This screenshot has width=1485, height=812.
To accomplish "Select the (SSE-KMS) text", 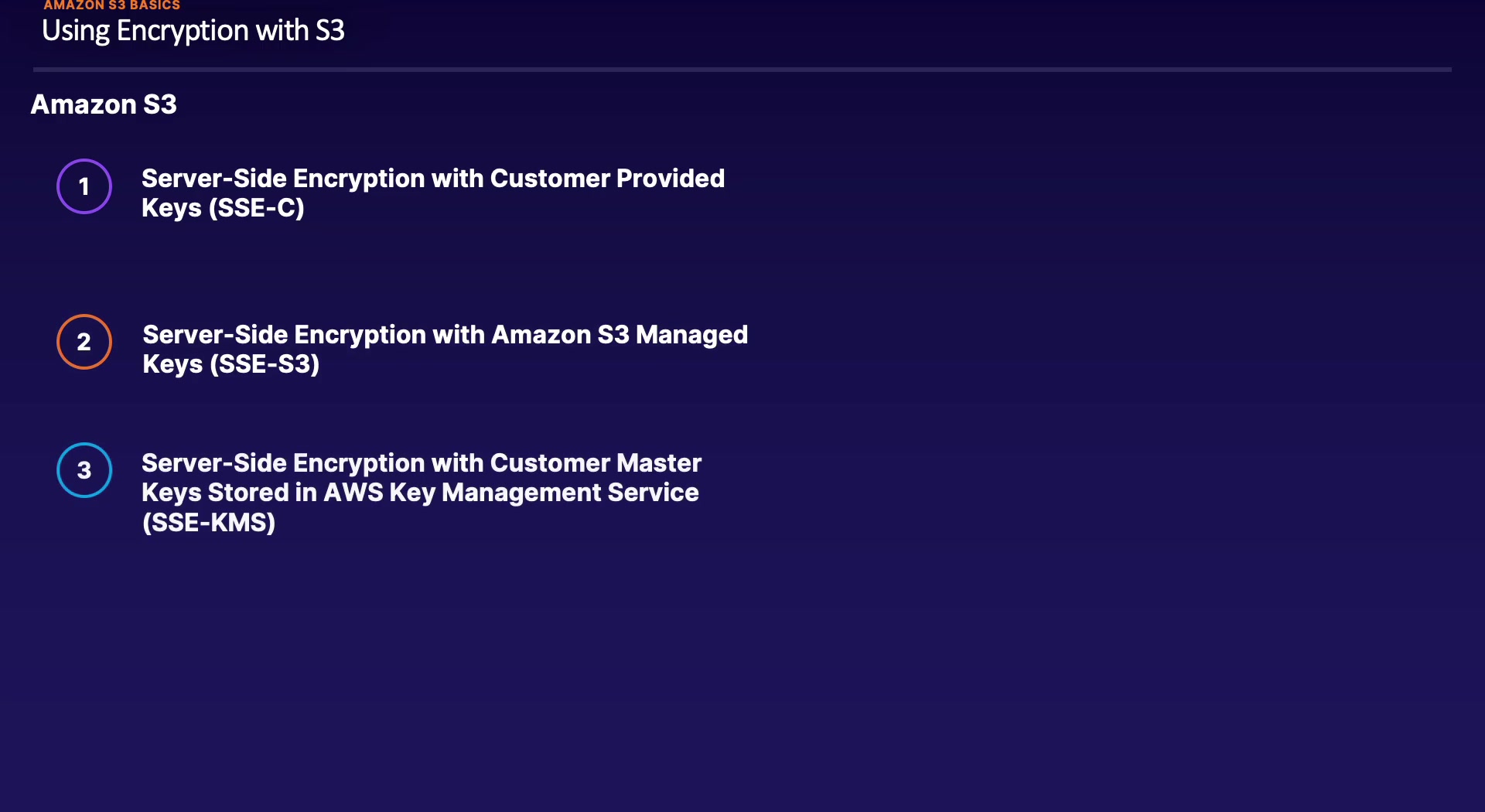I will 209,523.
